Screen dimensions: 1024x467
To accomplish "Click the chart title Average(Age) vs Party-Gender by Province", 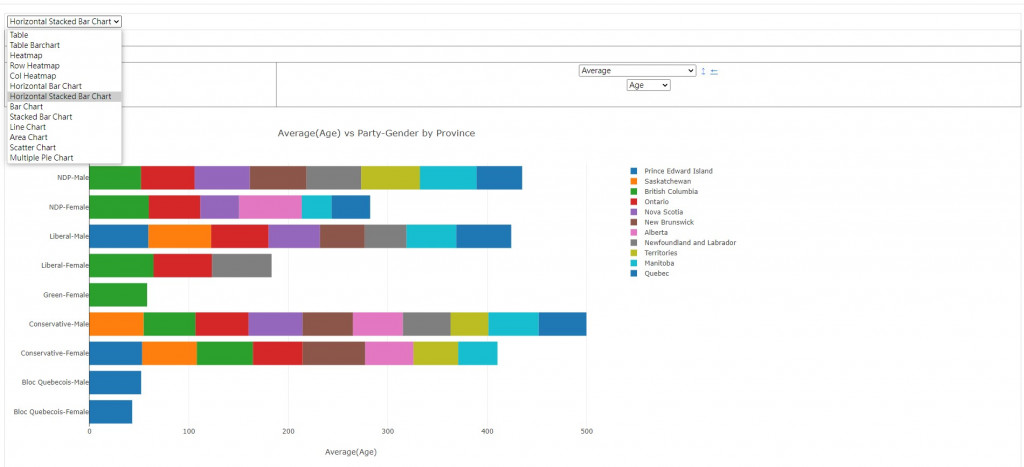I will click(376, 133).
